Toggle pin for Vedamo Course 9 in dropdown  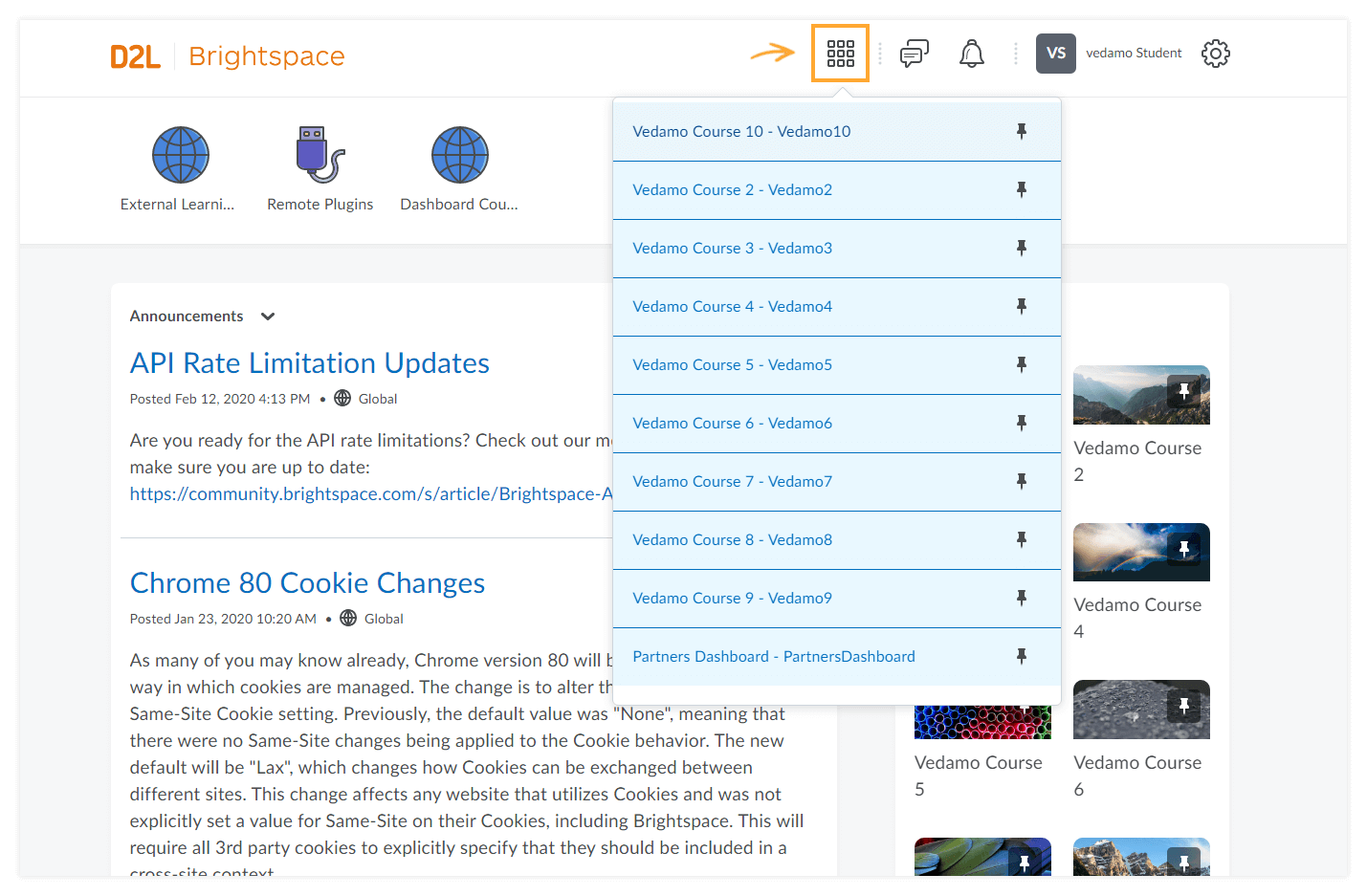coord(1022,598)
